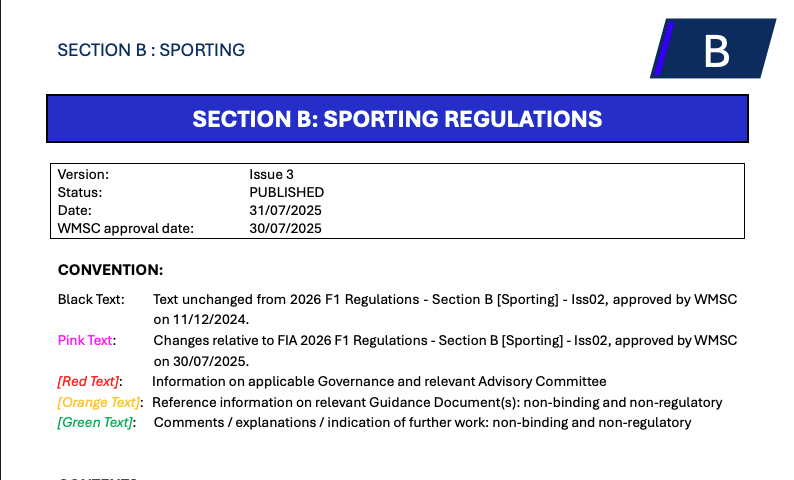Screen dimensions: 794x480
Task: Click the Issue 3 version value
Action: (271, 174)
